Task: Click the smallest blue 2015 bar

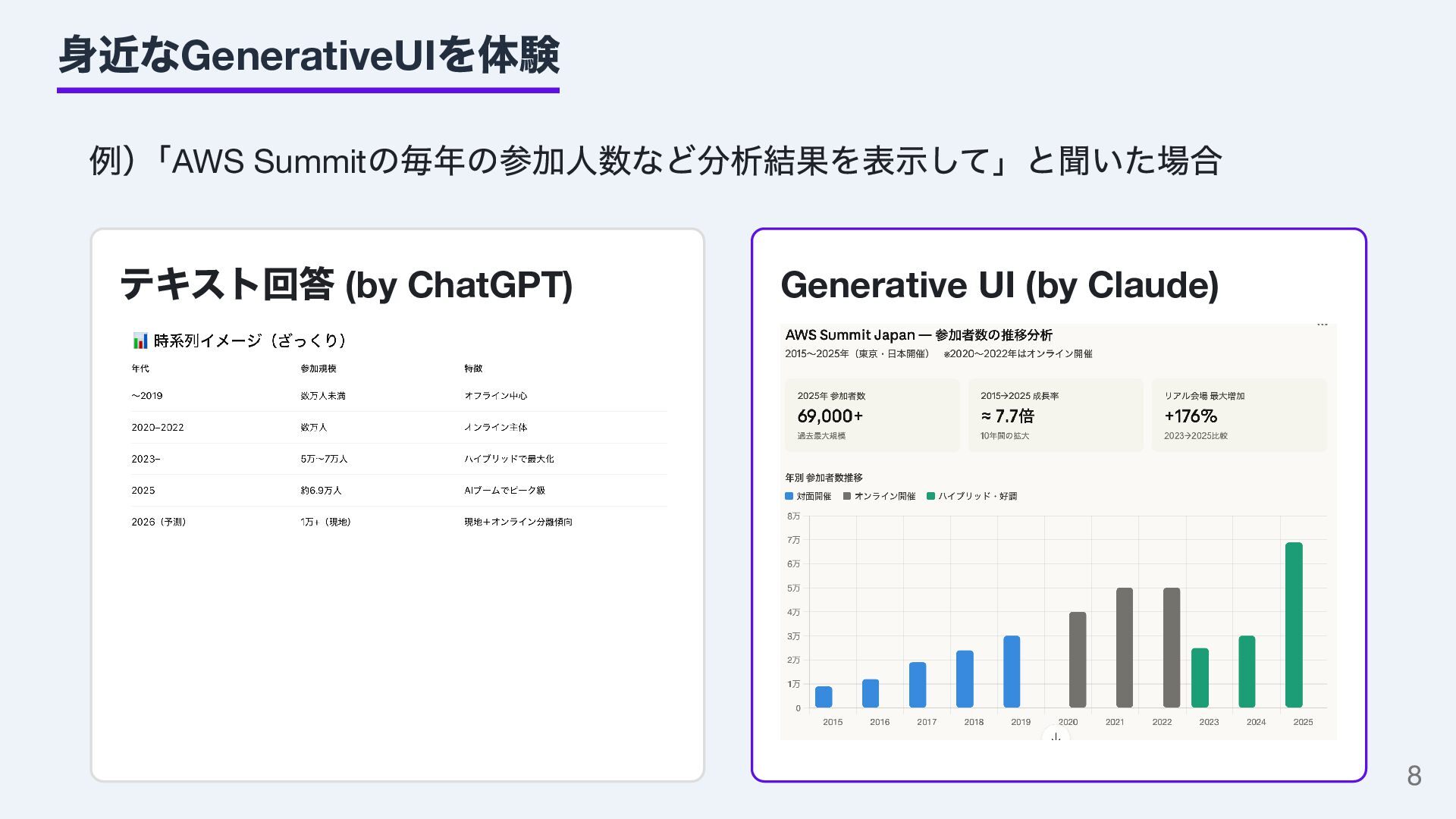Action: point(824,696)
